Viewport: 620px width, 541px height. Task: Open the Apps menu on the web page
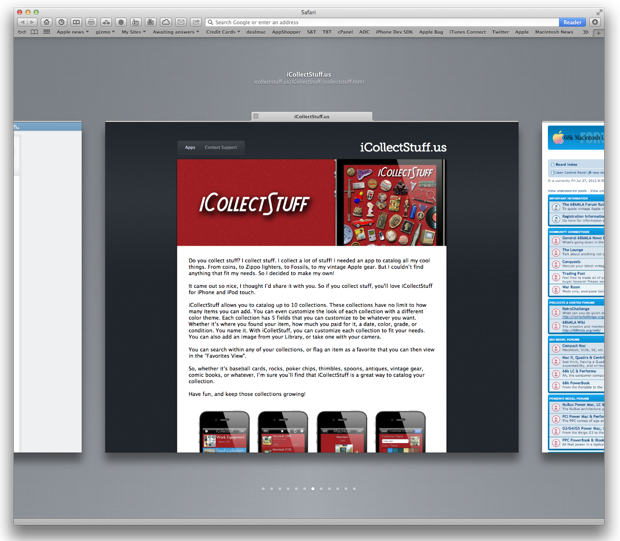point(190,147)
